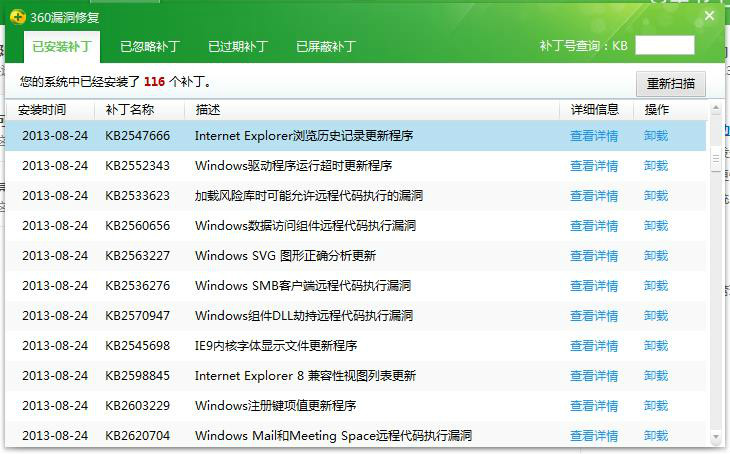Screen dimensions: 730x454
Task: Click the scrollbar down arrow
Action: tap(716, 437)
